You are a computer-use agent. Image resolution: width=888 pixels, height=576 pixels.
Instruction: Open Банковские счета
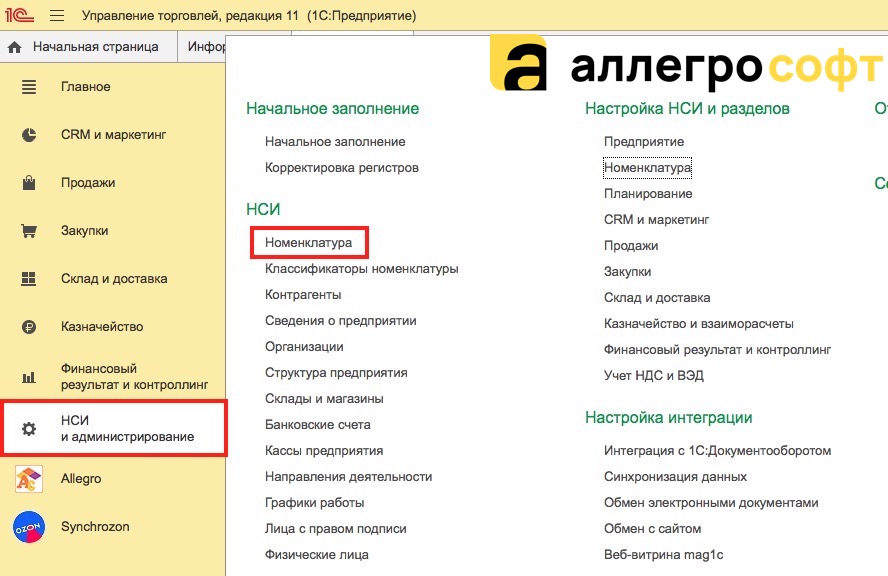pyautogui.click(x=318, y=425)
